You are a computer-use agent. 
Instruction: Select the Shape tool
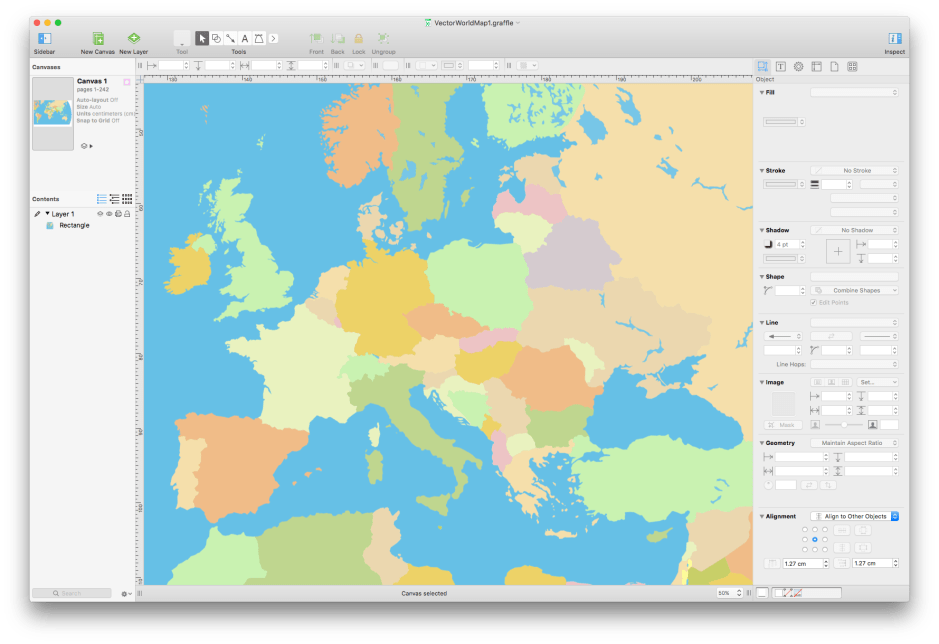pyautogui.click(x=217, y=38)
